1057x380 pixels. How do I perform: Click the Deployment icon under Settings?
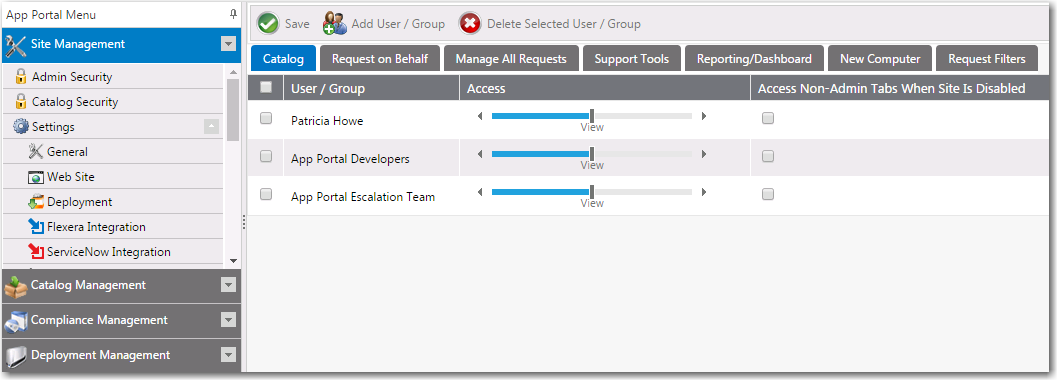pos(36,201)
